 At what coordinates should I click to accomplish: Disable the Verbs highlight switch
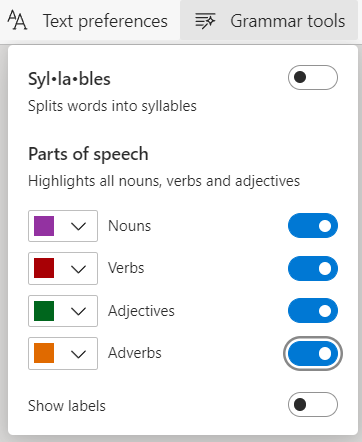click(313, 268)
